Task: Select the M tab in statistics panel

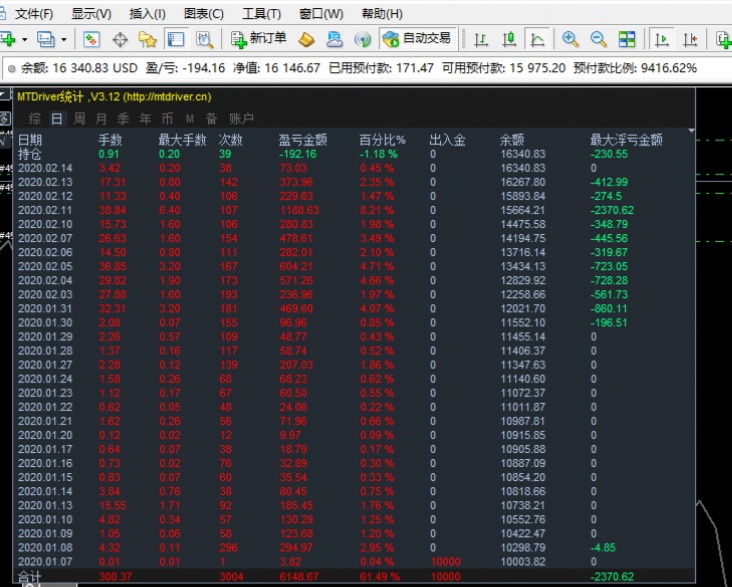Action: coord(190,119)
